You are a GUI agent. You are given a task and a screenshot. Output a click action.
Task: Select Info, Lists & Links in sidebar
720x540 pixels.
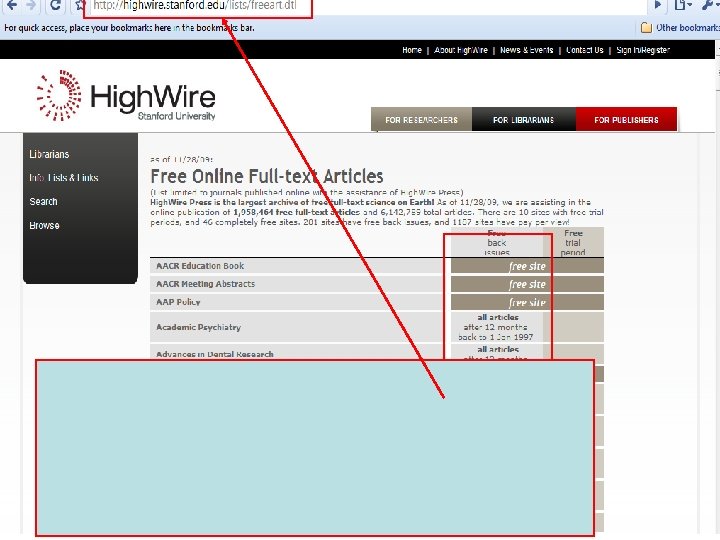pyautogui.click(x=64, y=178)
